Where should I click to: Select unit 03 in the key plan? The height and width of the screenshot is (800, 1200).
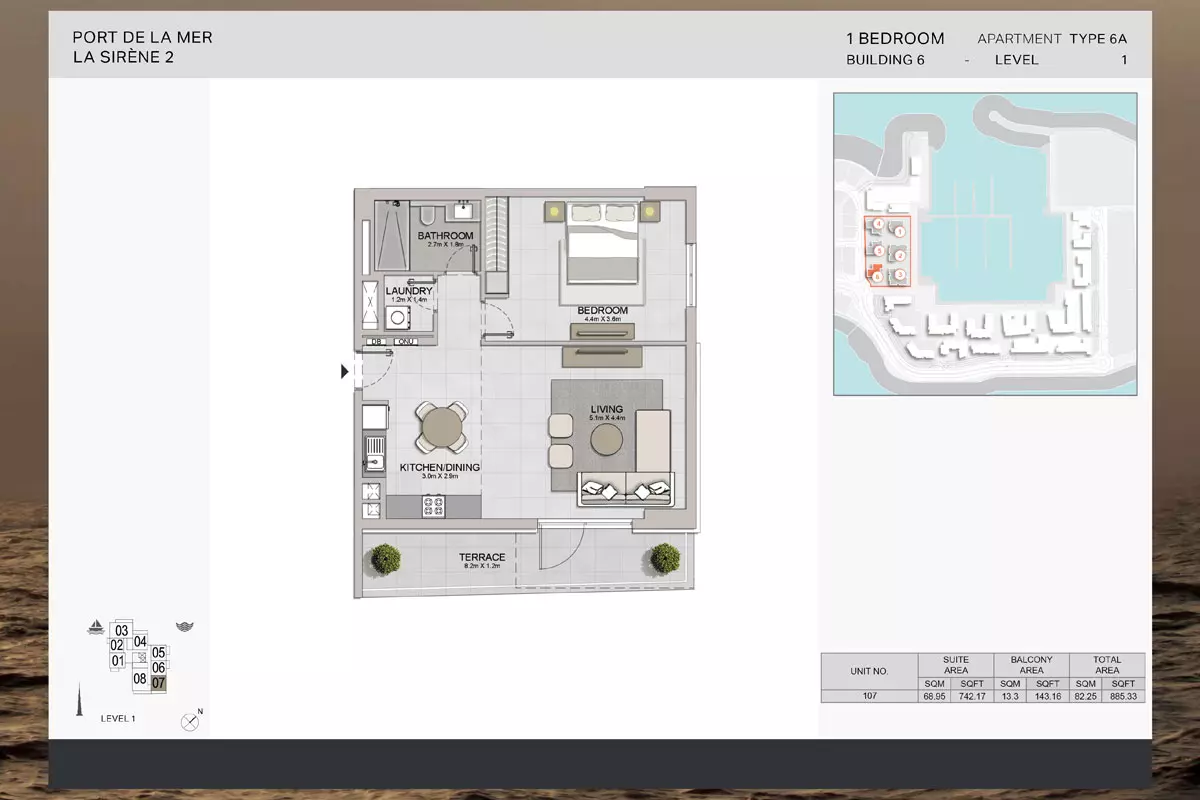(x=121, y=631)
